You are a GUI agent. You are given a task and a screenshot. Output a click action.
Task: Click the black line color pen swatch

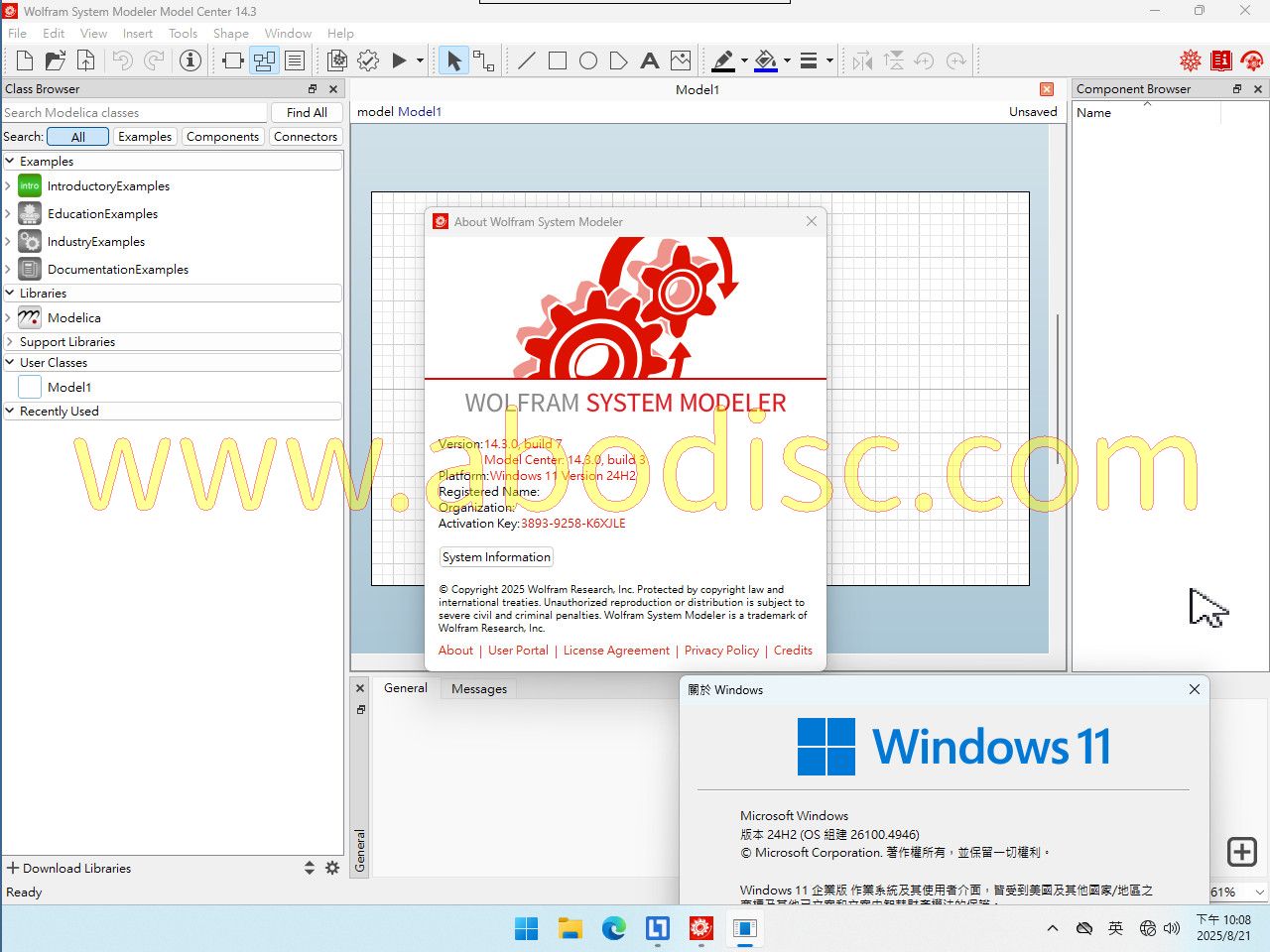723,60
